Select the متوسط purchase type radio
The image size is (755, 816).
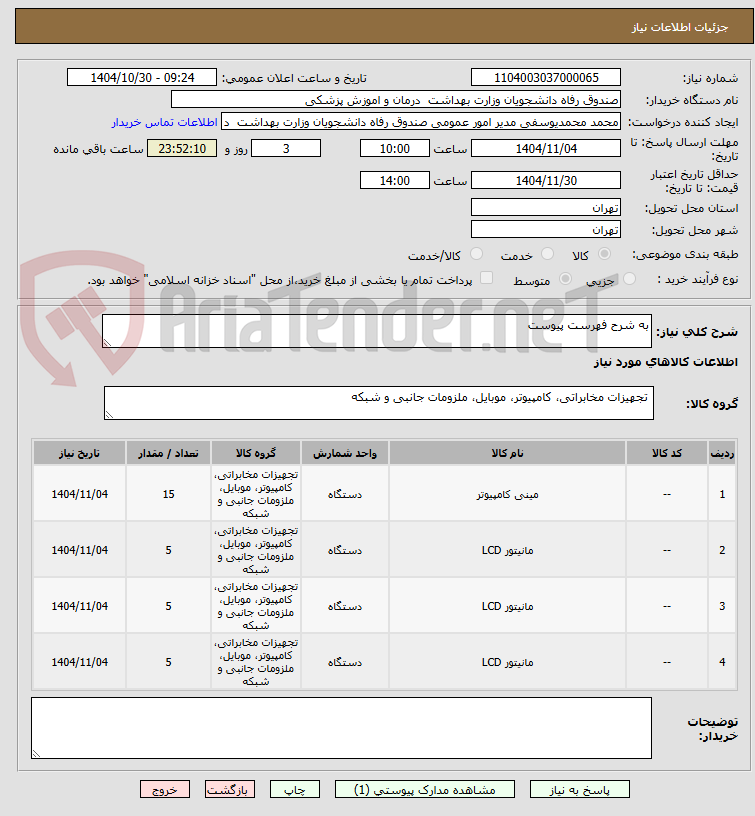[x=566, y=279]
